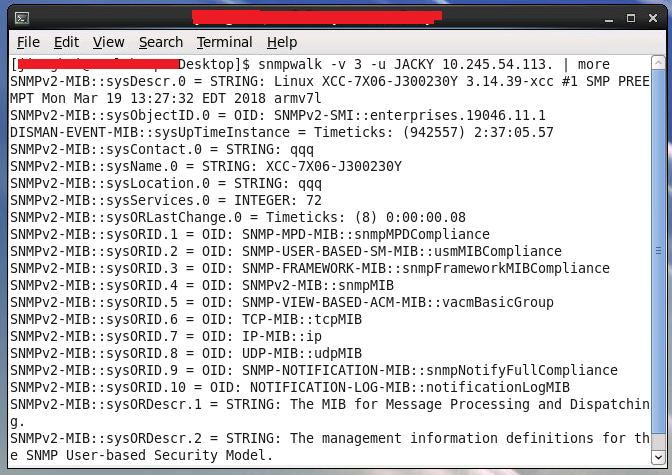
Task: Click the vertical scrollbar thumb grip
Action: pyautogui.click(x=658, y=251)
